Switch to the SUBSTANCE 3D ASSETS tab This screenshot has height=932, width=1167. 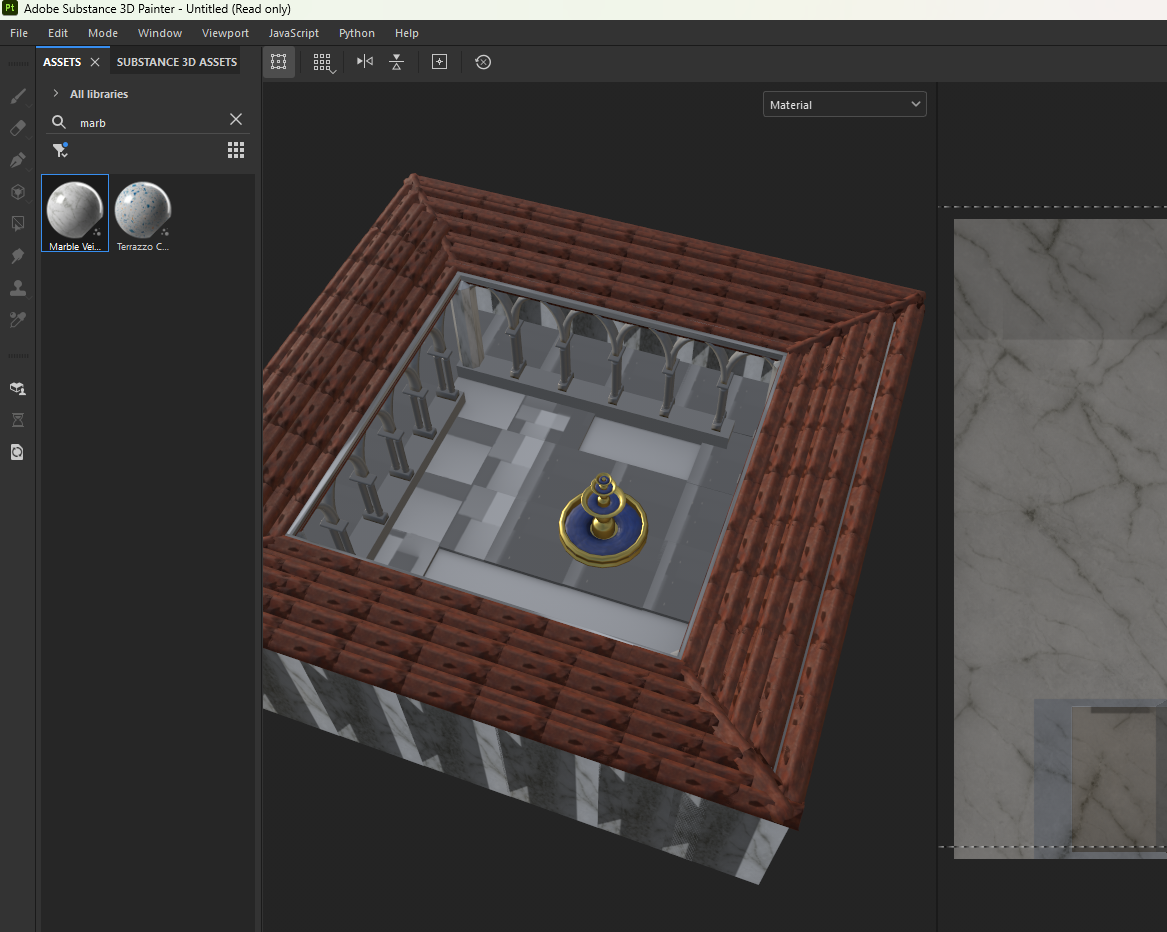point(176,61)
